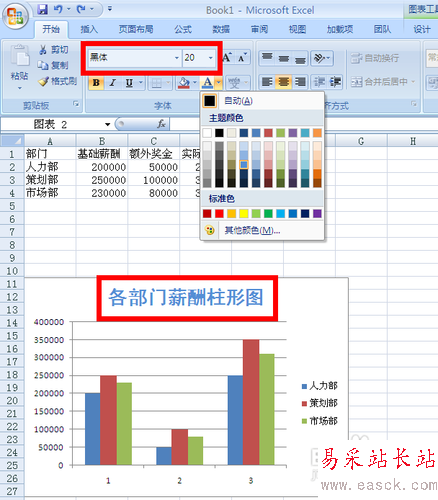Image resolution: width=438 pixels, height=500 pixels.
Task: Choose 自动(A) automatic font color
Action: click(262, 101)
